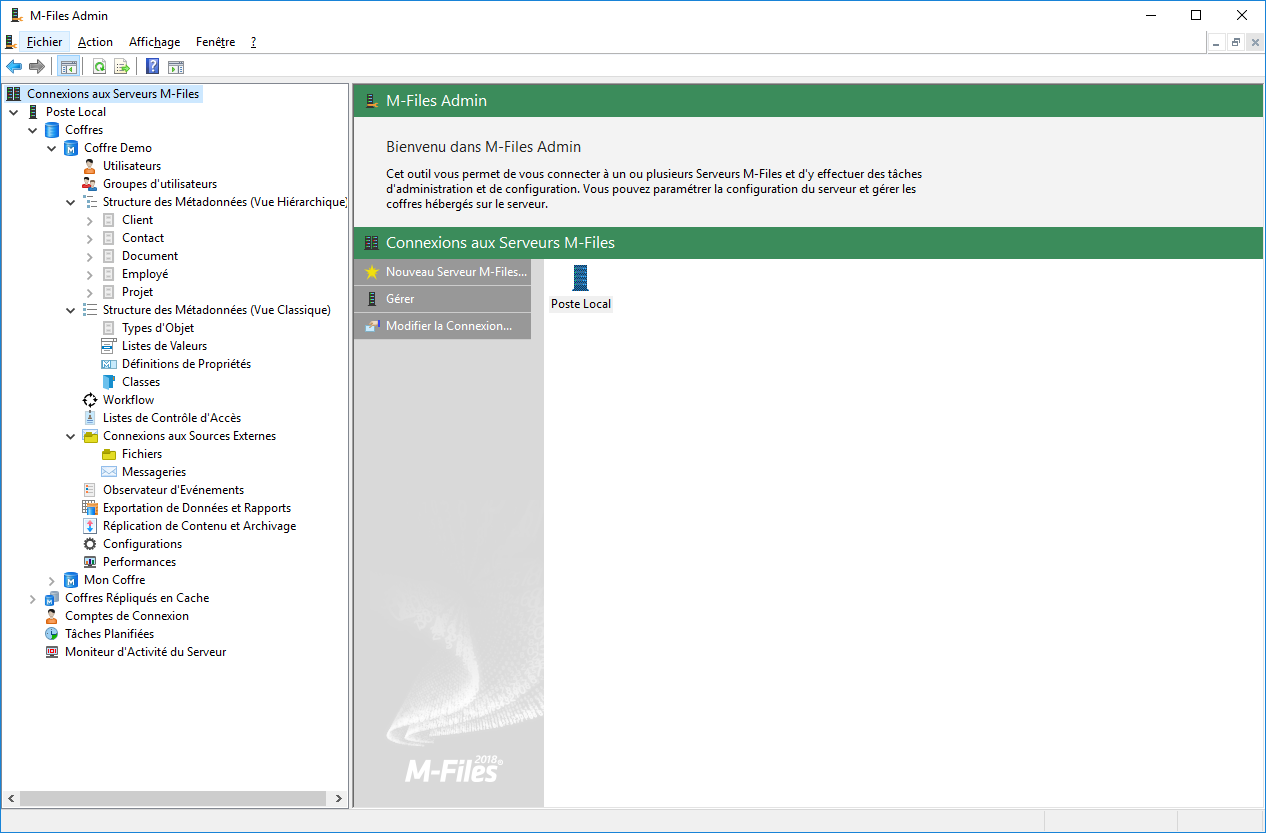Viewport: 1266px width, 833px height.
Task: Collapse Connexions aux Sources Externes node
Action: coord(71,436)
